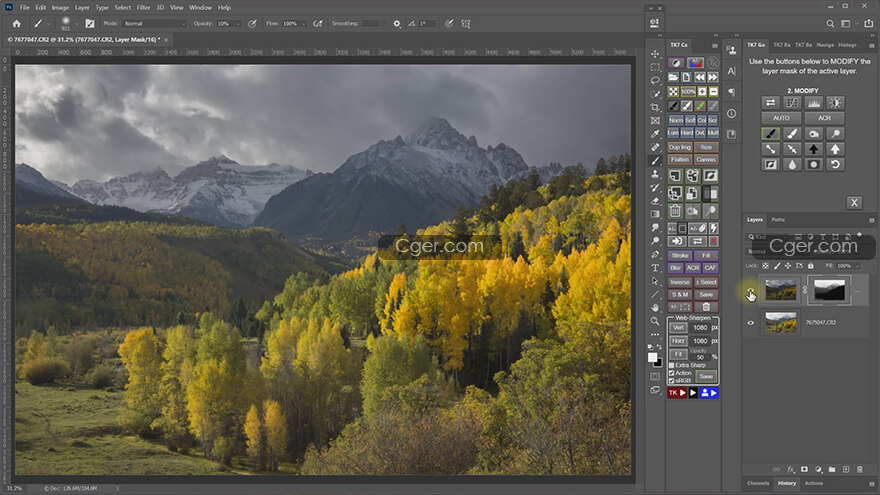Click the Vert 1080 input field
This screenshot has width=880, height=495.
(x=700, y=328)
